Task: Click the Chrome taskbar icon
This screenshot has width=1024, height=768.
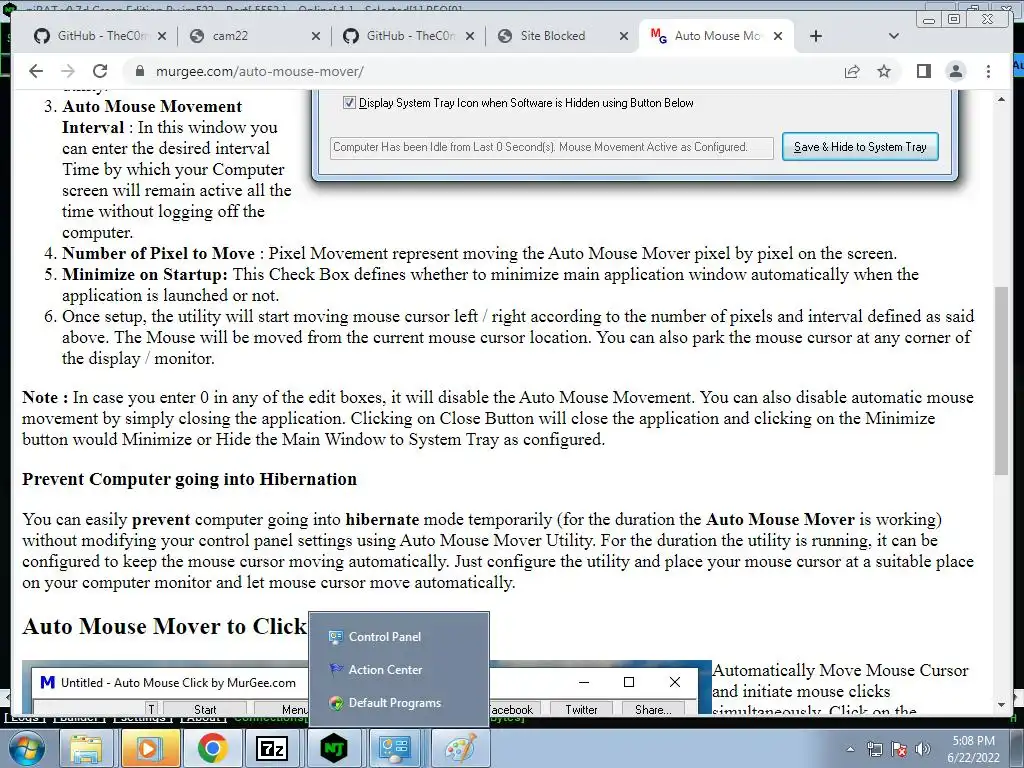Action: tap(212, 748)
